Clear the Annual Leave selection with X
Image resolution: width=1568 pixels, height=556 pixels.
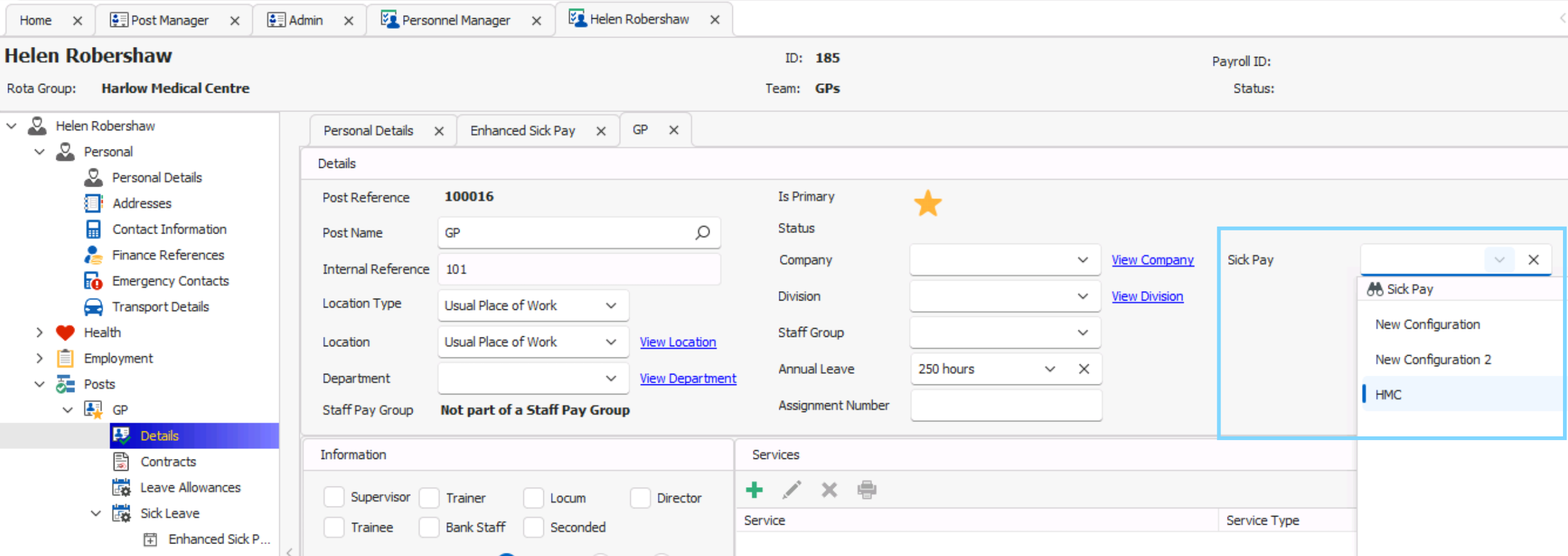tap(1084, 369)
